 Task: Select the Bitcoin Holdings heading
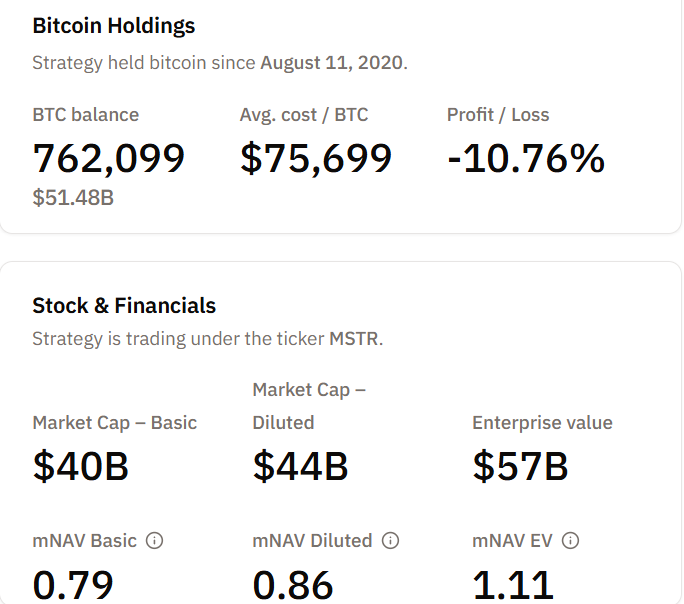click(114, 26)
